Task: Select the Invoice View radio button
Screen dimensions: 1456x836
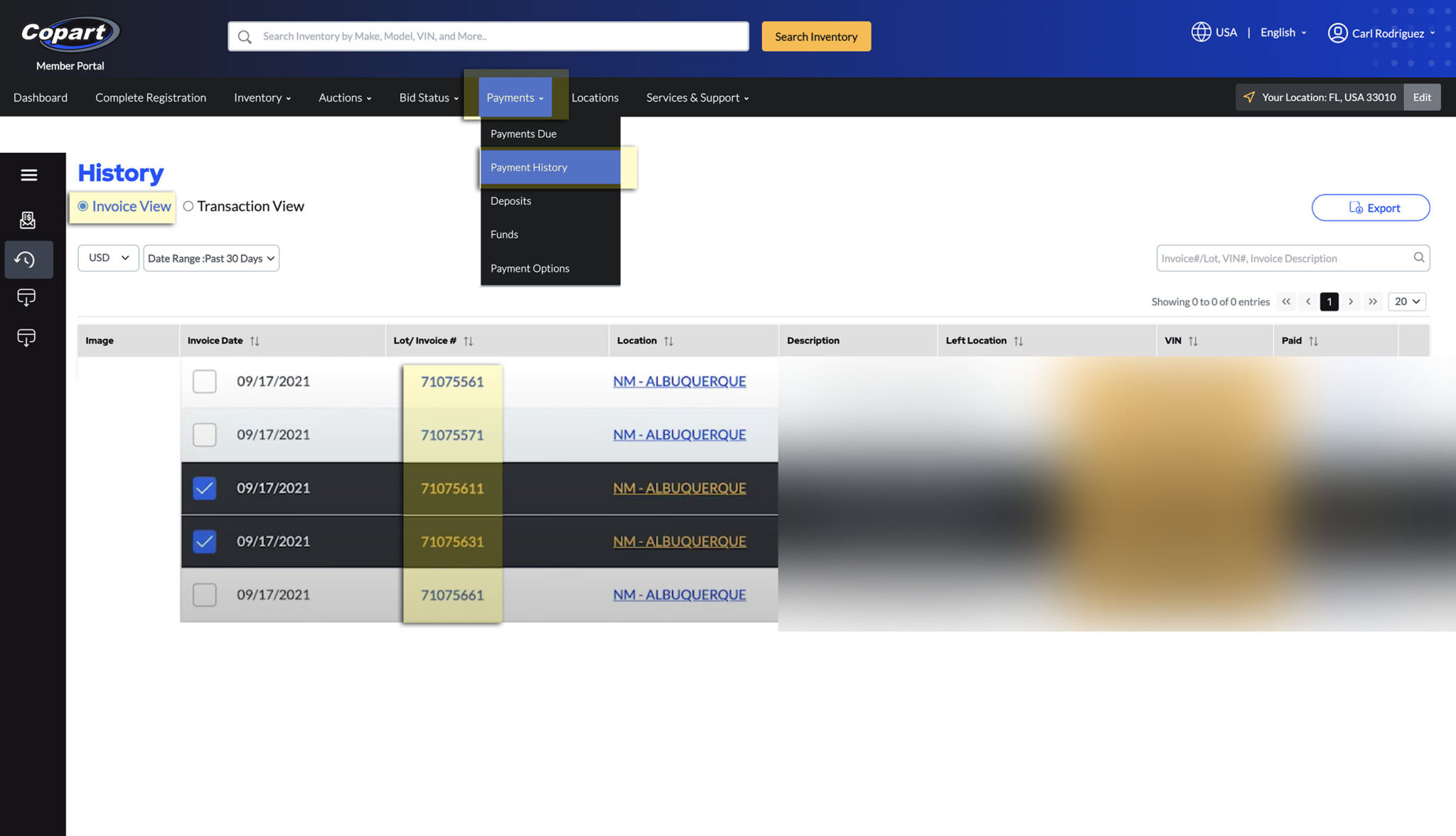Action: (83, 206)
